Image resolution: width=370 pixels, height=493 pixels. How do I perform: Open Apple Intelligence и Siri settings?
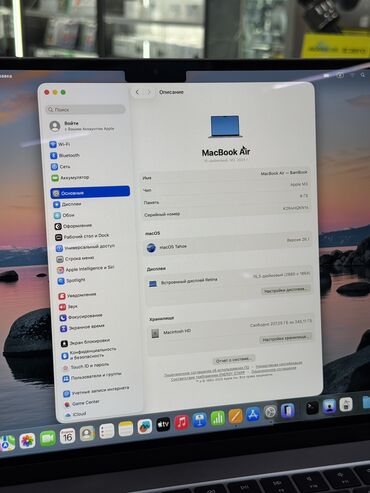tap(86, 269)
